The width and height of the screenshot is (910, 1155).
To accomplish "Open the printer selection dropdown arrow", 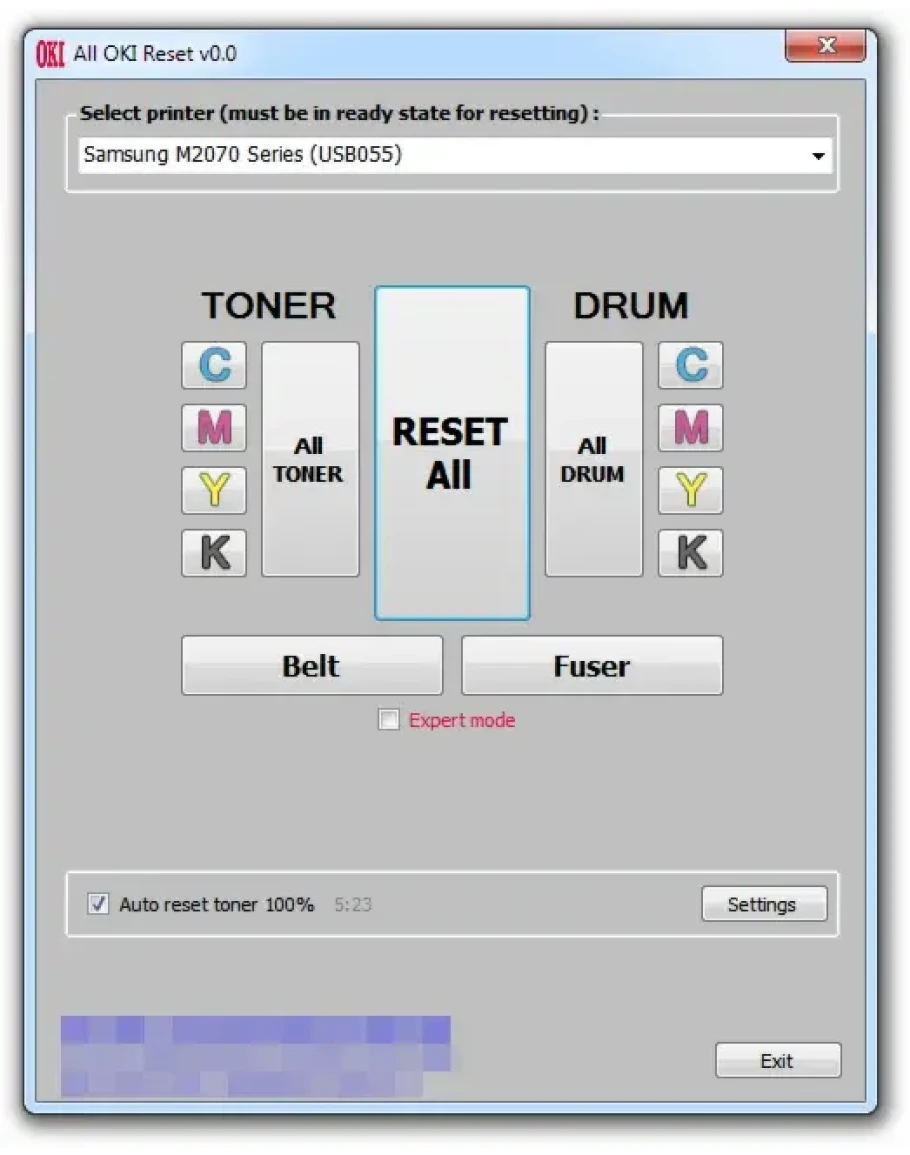I will (818, 156).
